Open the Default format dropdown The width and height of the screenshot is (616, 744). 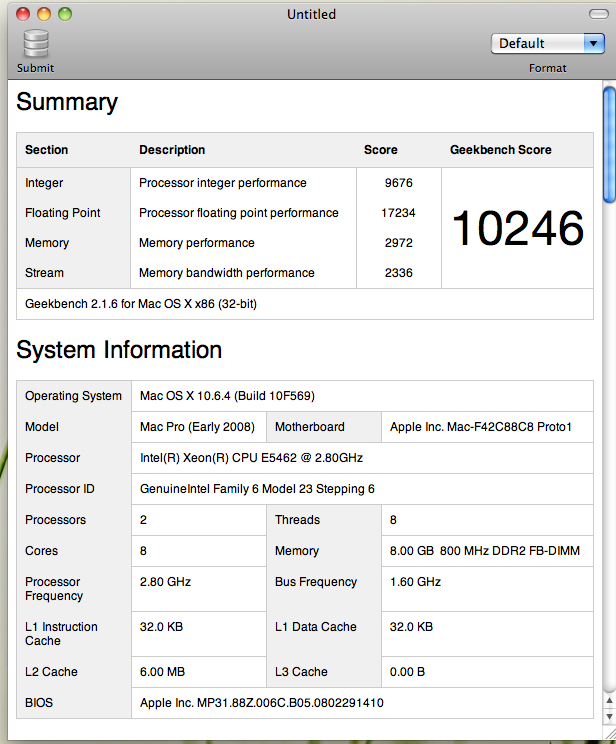click(x=548, y=44)
